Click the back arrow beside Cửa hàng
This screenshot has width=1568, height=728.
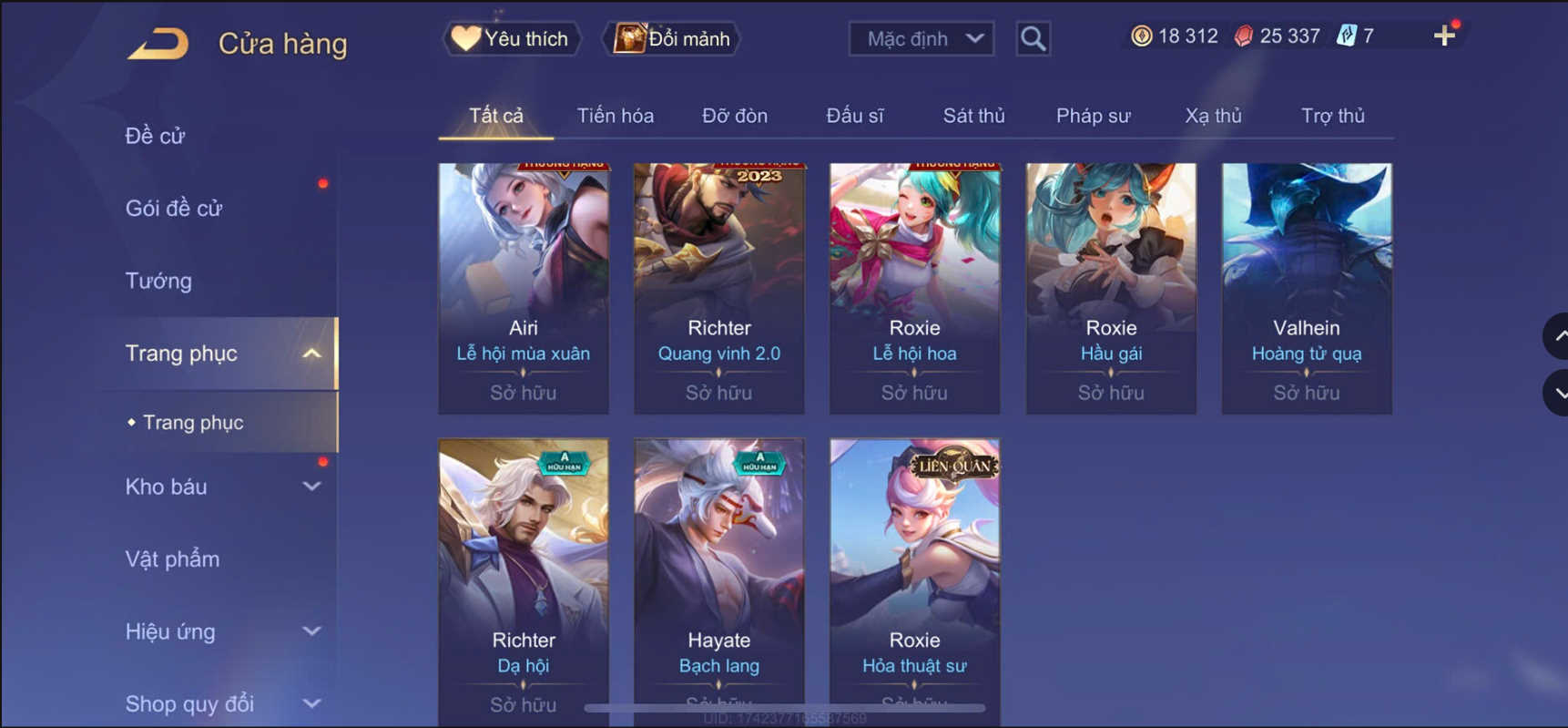158,43
